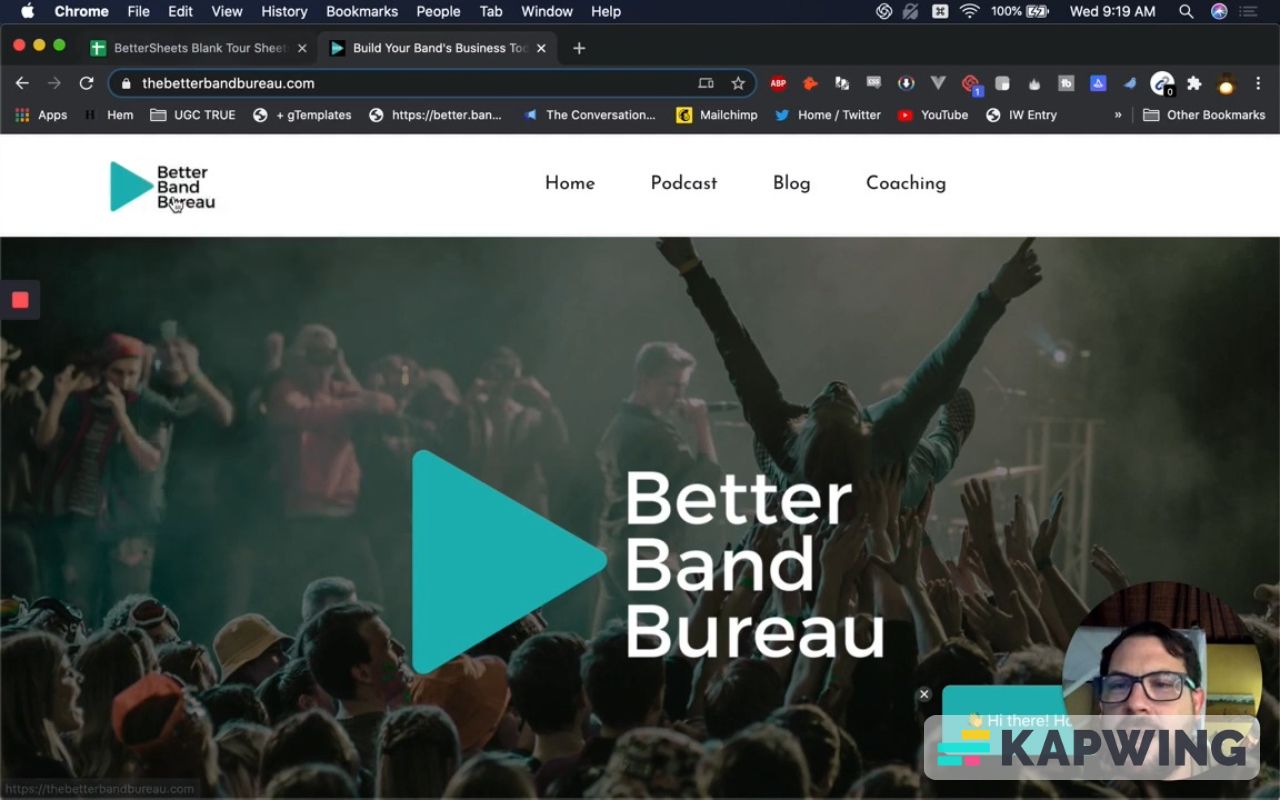Open the Window menu
This screenshot has height=800, width=1280.
tap(547, 11)
